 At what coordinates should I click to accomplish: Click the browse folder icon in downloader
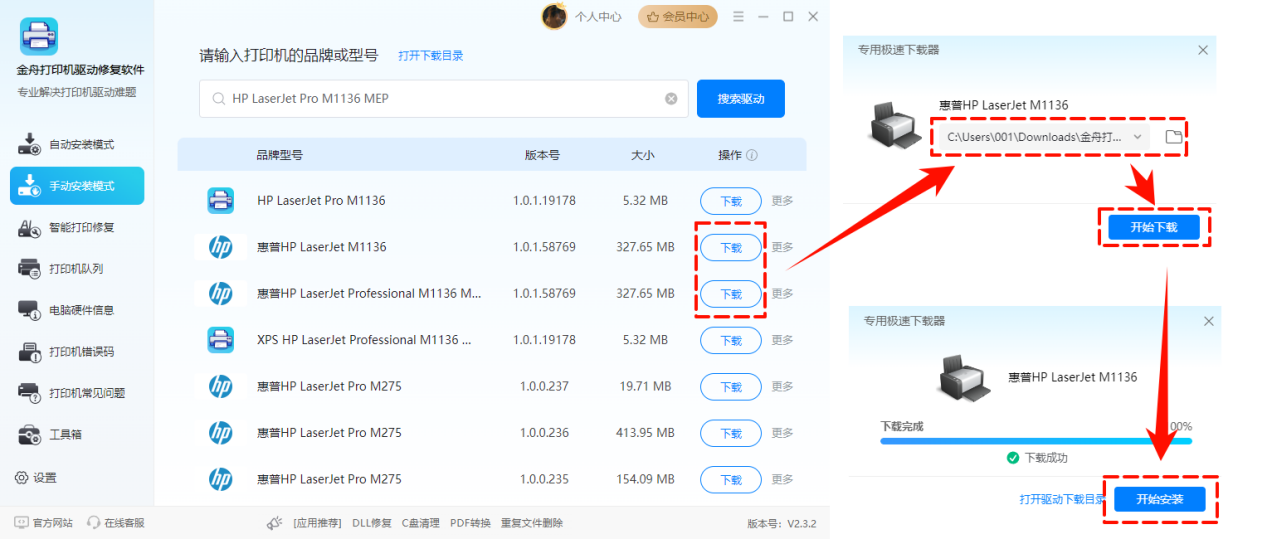[1174, 137]
